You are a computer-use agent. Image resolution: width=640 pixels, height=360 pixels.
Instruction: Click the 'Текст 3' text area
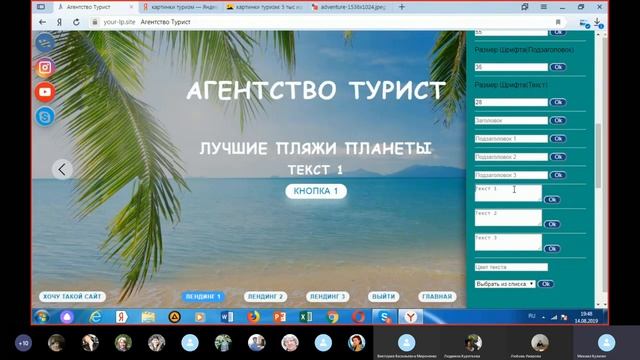click(x=508, y=242)
